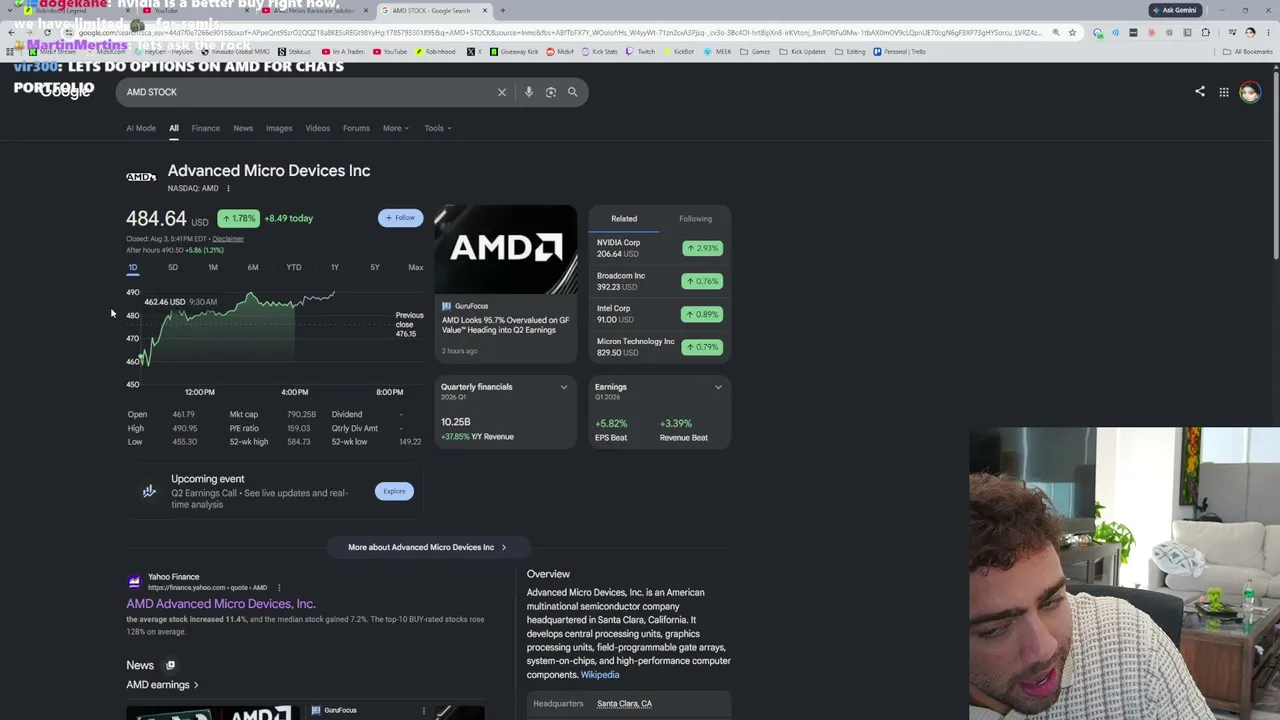Click the Explore button for Q2 Earnings Call
The height and width of the screenshot is (720, 1280).
(x=394, y=491)
